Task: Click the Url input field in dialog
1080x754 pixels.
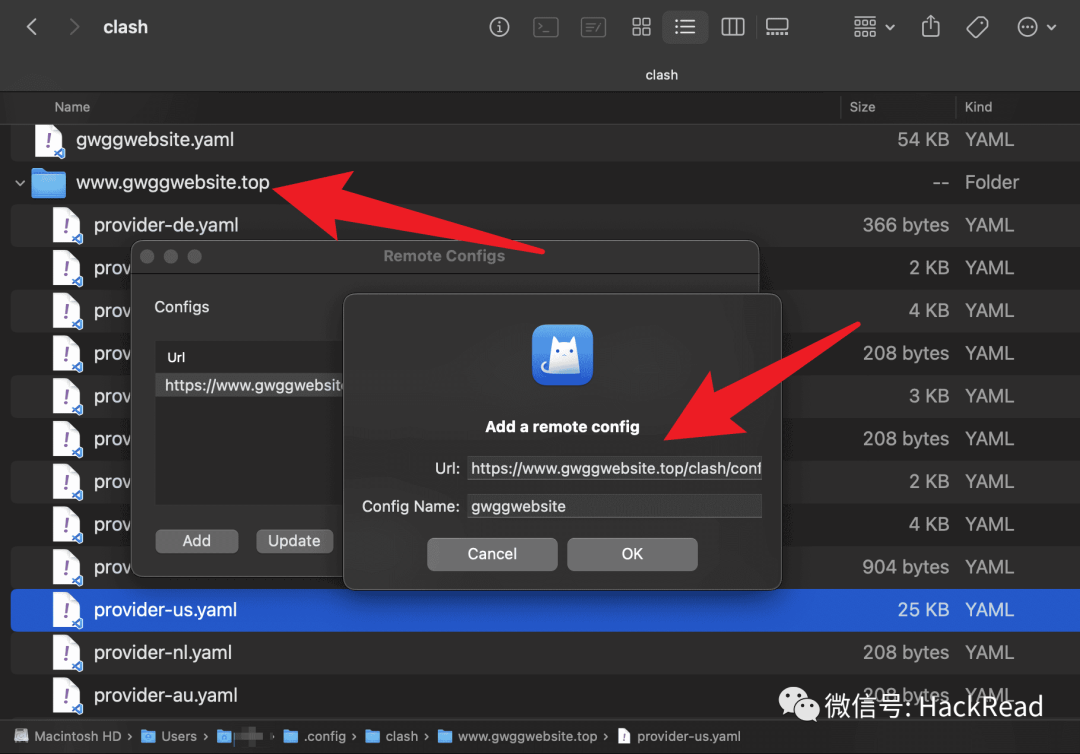Action: tap(614, 468)
